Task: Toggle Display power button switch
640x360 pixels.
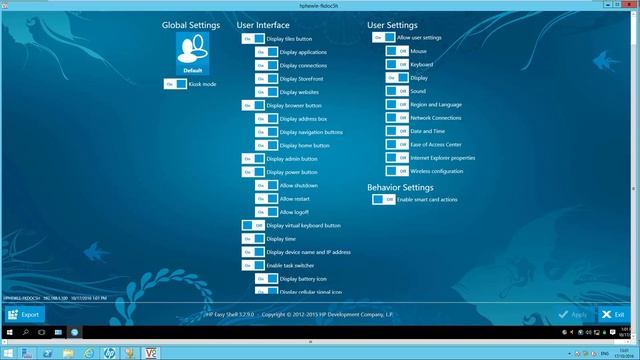Action: click(253, 172)
